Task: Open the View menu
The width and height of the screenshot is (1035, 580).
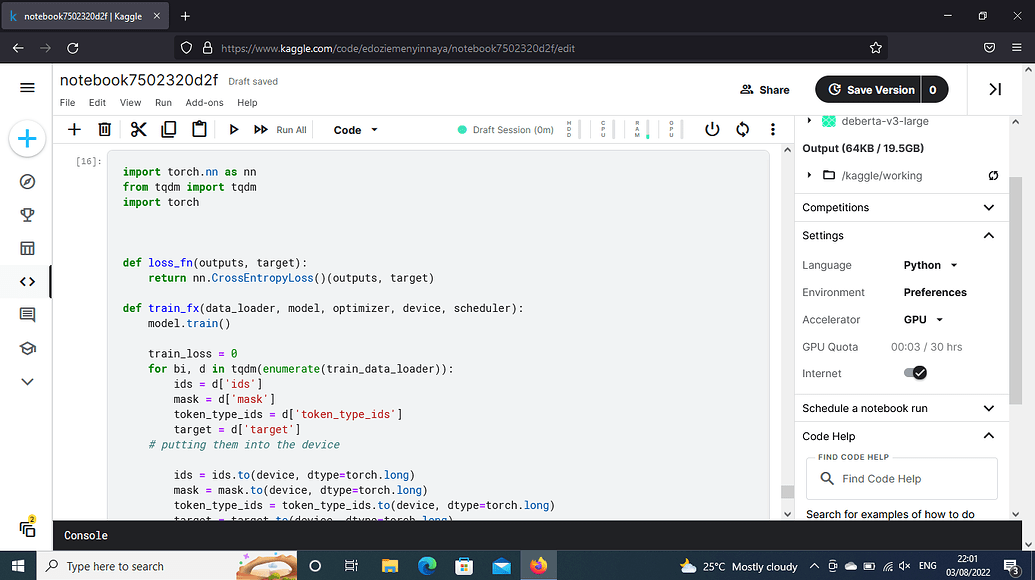Action: point(130,102)
